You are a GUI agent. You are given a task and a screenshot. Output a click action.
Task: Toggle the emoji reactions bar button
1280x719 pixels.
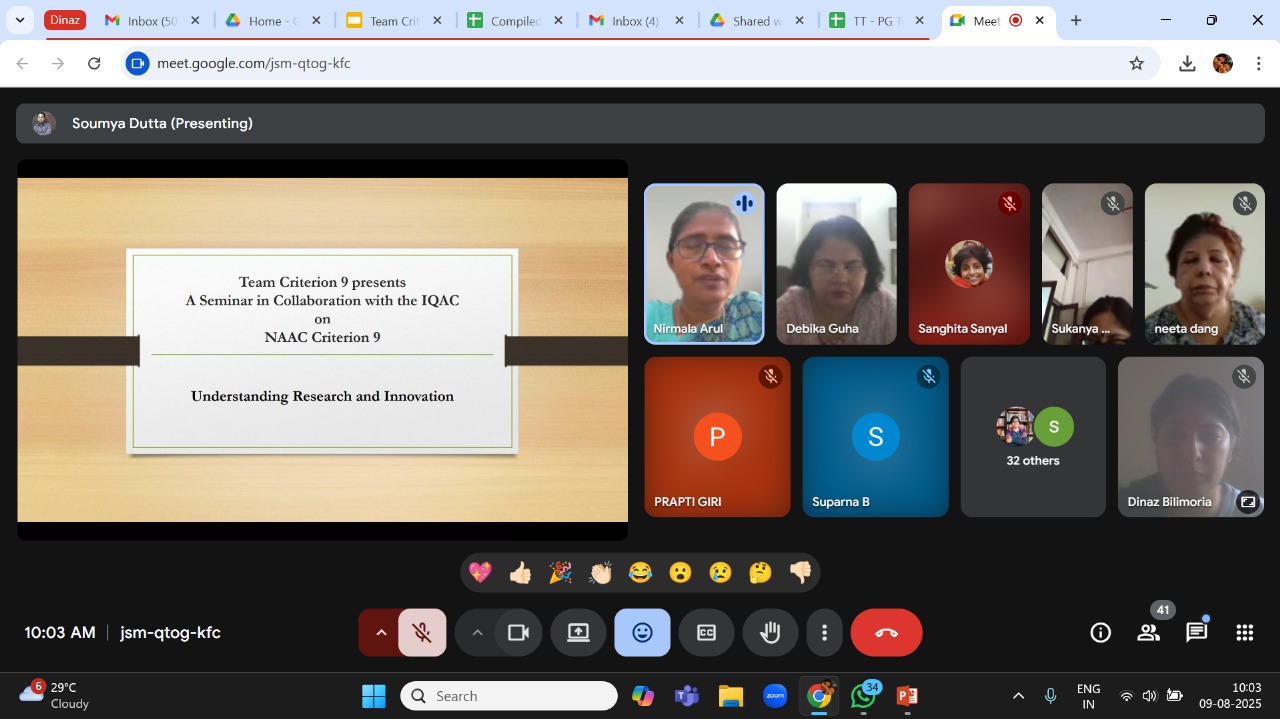[x=642, y=633]
